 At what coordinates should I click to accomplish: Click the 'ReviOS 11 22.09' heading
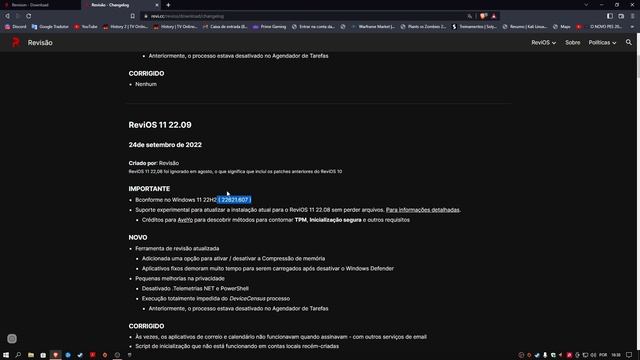(160, 125)
